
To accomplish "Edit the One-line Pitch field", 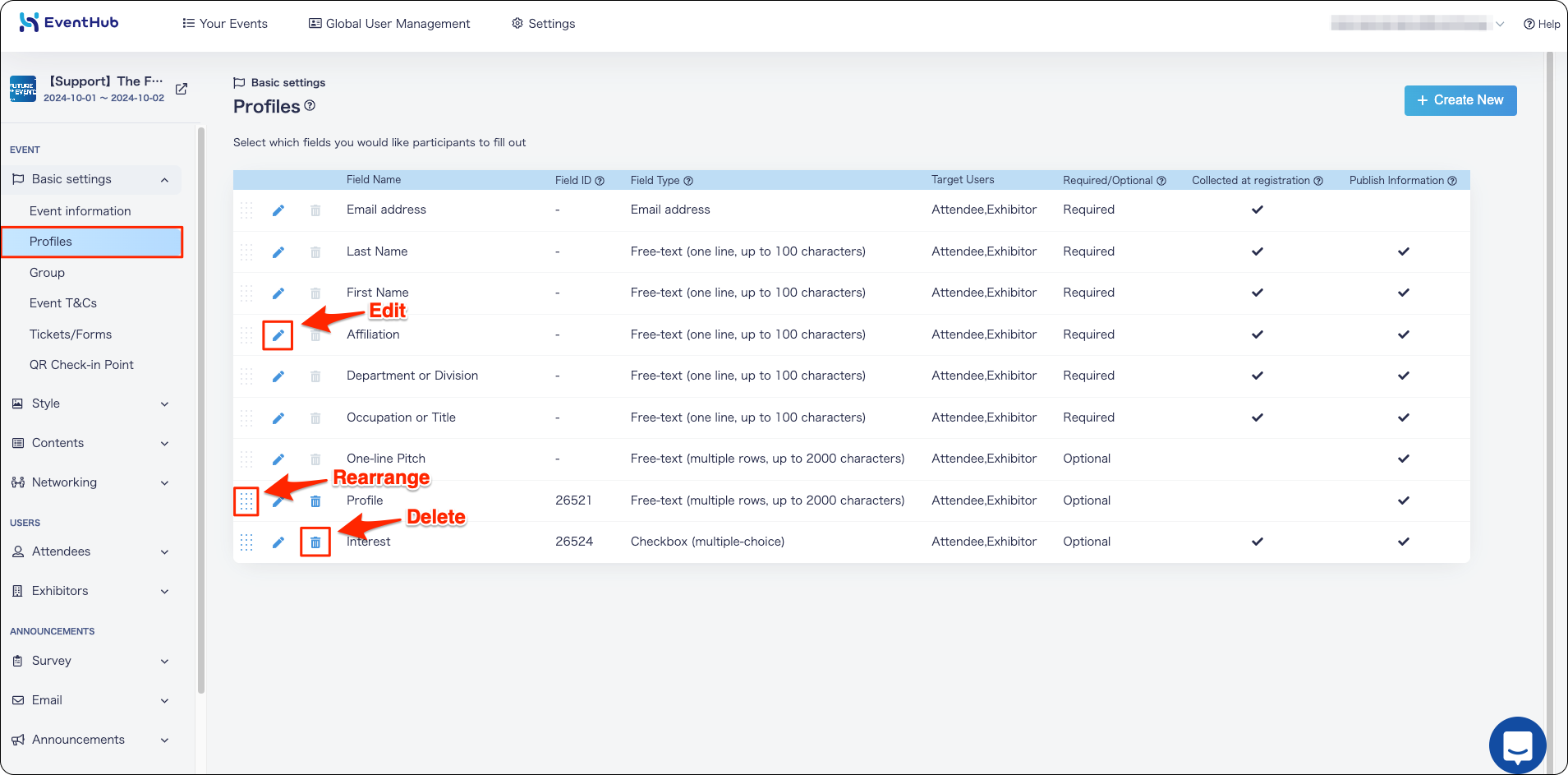I will 278,459.
